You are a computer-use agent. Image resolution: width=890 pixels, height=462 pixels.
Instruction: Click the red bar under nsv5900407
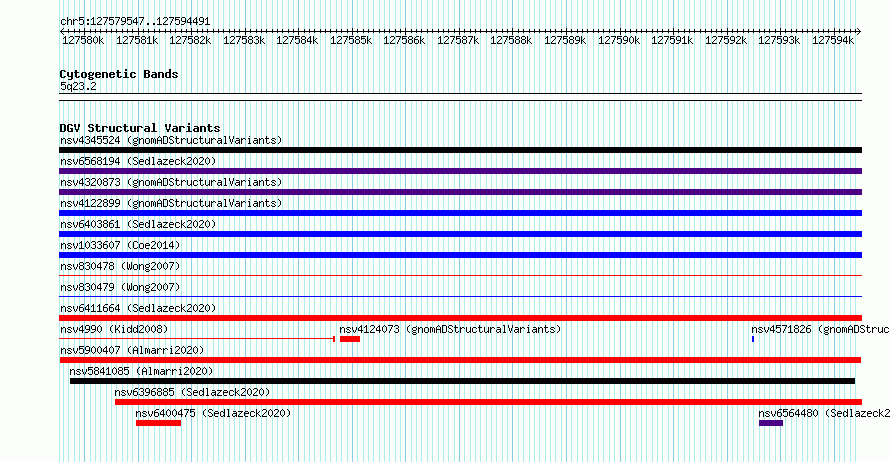[x=460, y=360]
